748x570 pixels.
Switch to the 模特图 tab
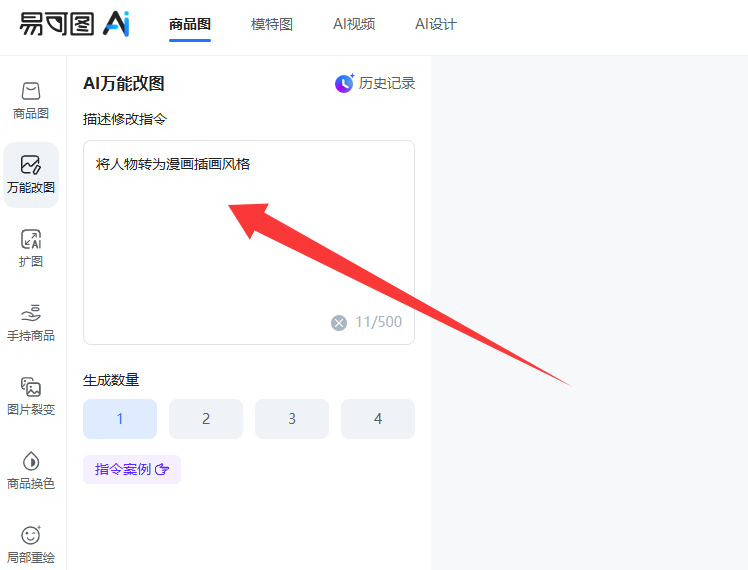click(272, 24)
